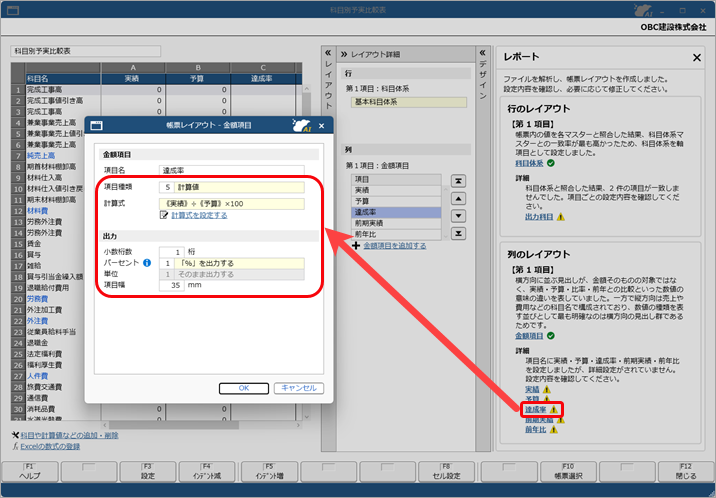Viewport: 716px width, 498px height.
Task: Click the plus icon before 金額項目を追加する
Action: pyautogui.click(x=356, y=246)
